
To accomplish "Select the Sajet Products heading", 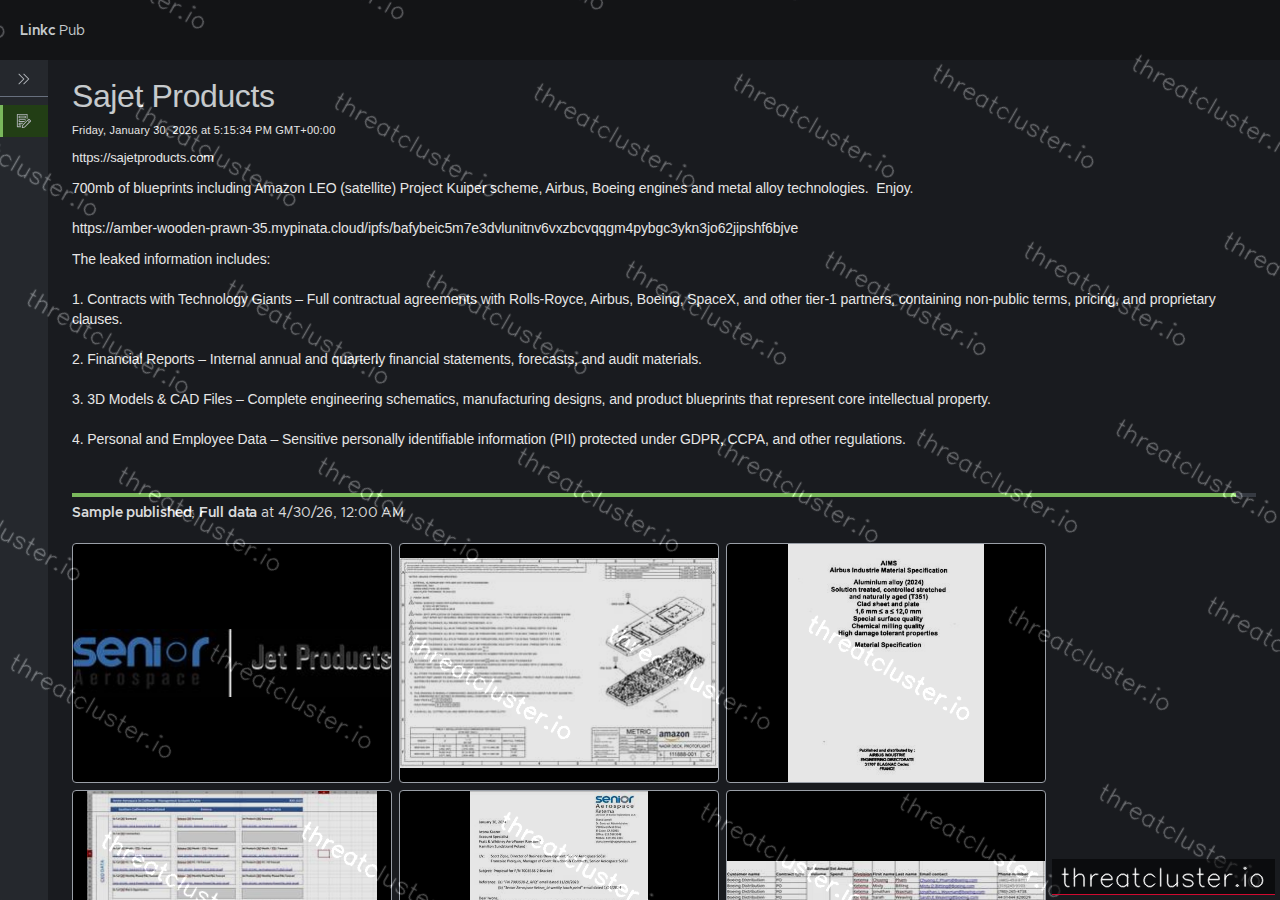I will point(173,96).
